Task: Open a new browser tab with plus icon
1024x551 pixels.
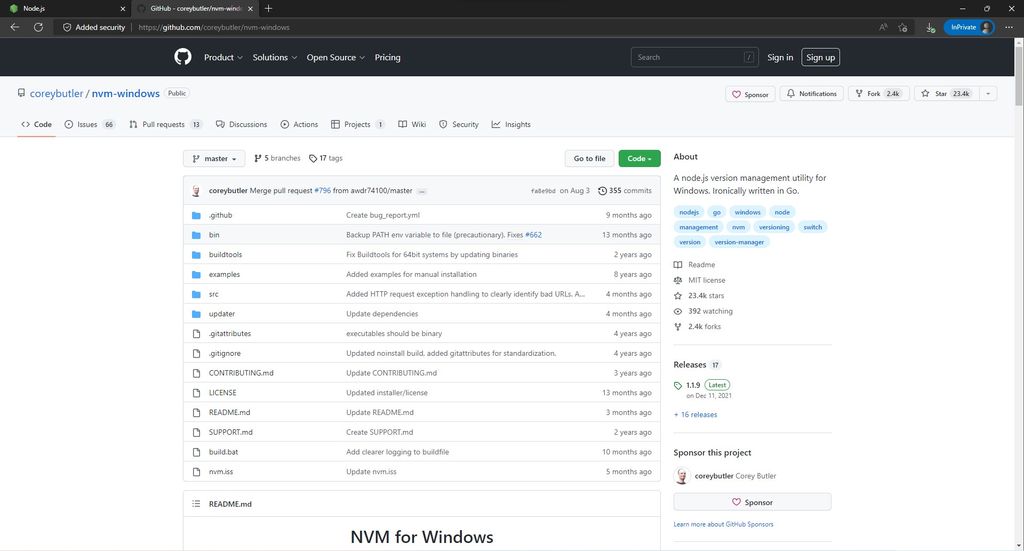Action: [x=268, y=8]
